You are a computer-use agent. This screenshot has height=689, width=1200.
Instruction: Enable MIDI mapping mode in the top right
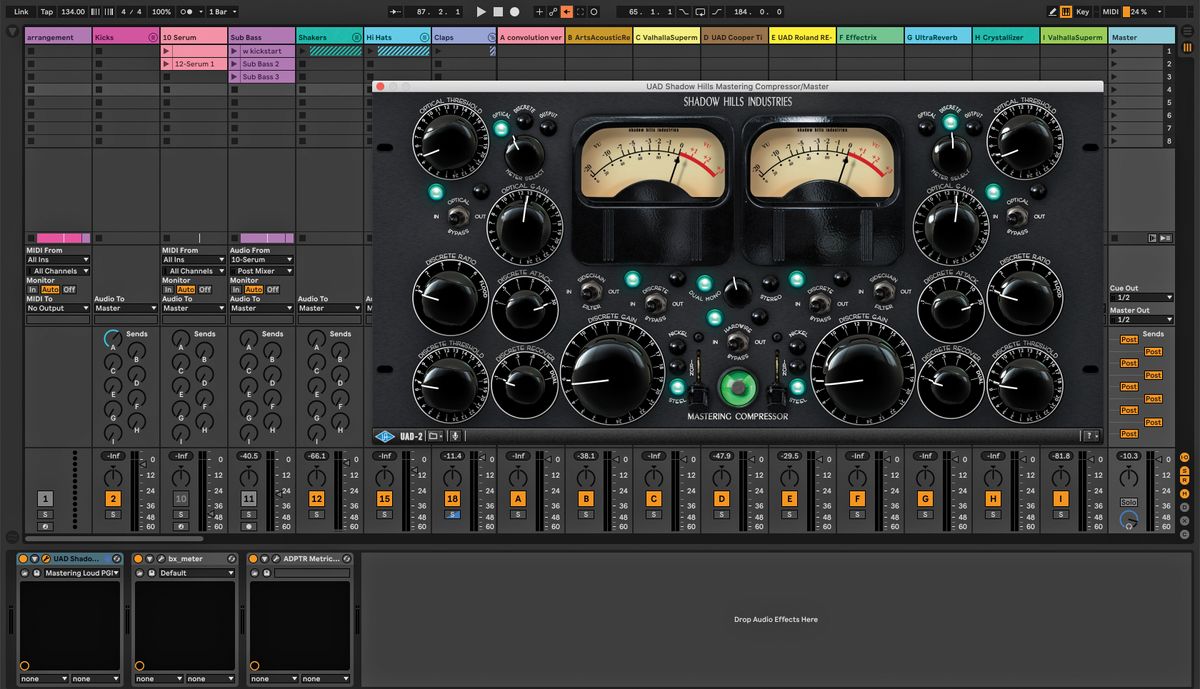coord(1111,11)
